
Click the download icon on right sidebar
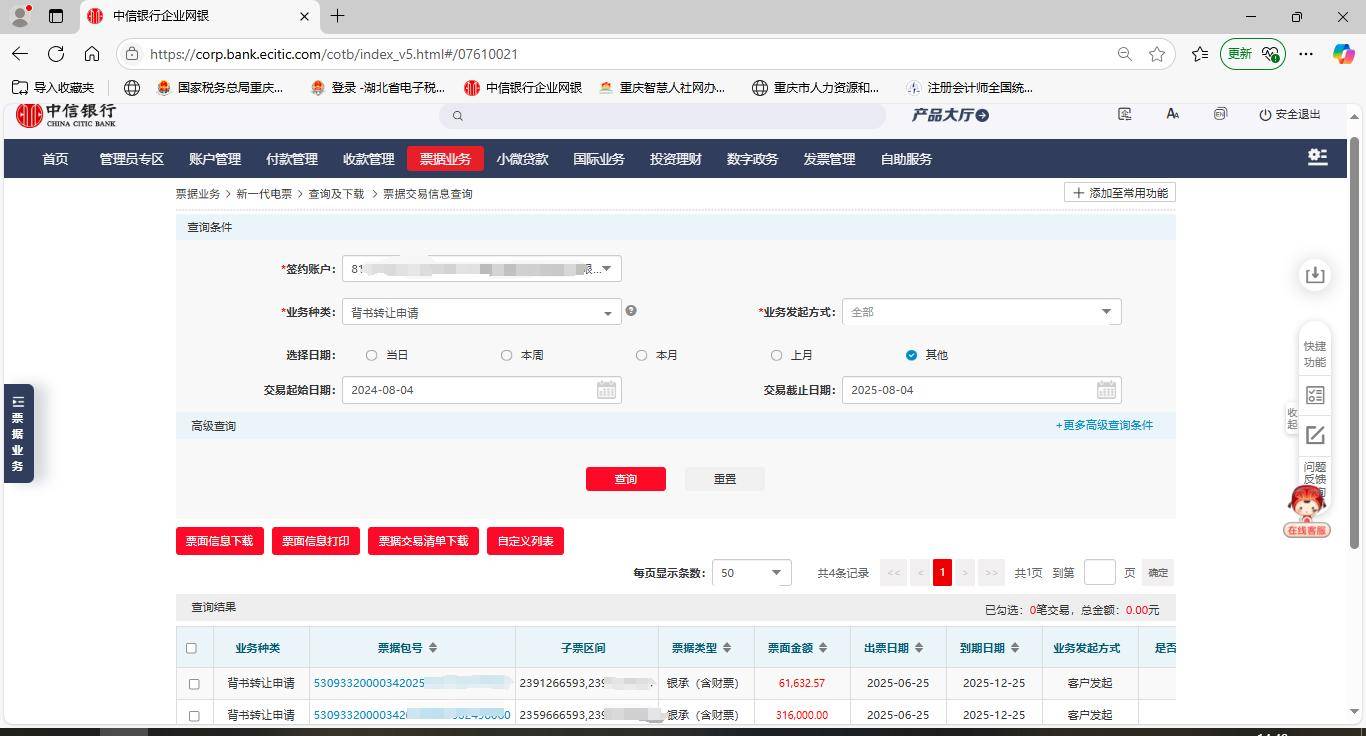tap(1315, 275)
